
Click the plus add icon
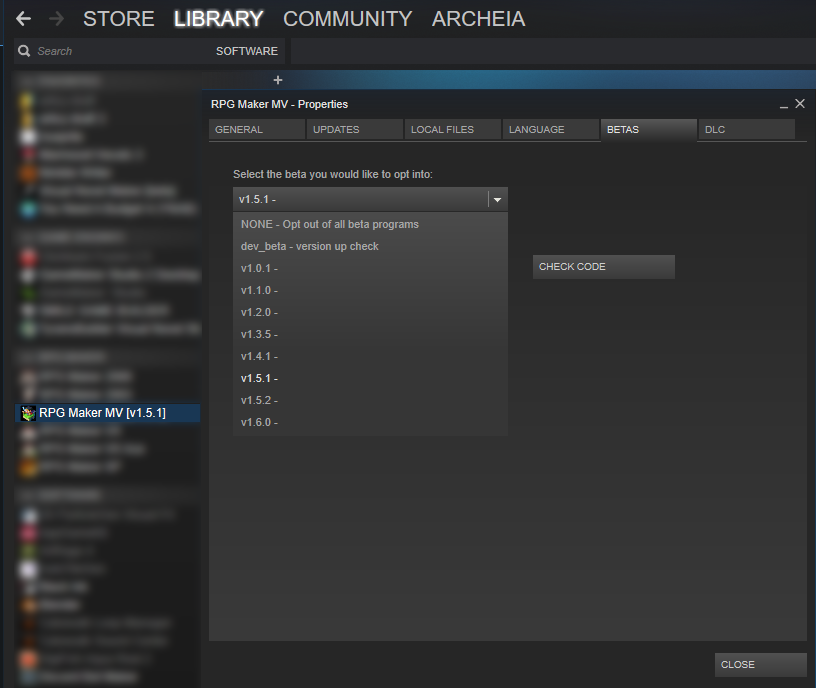tap(278, 80)
